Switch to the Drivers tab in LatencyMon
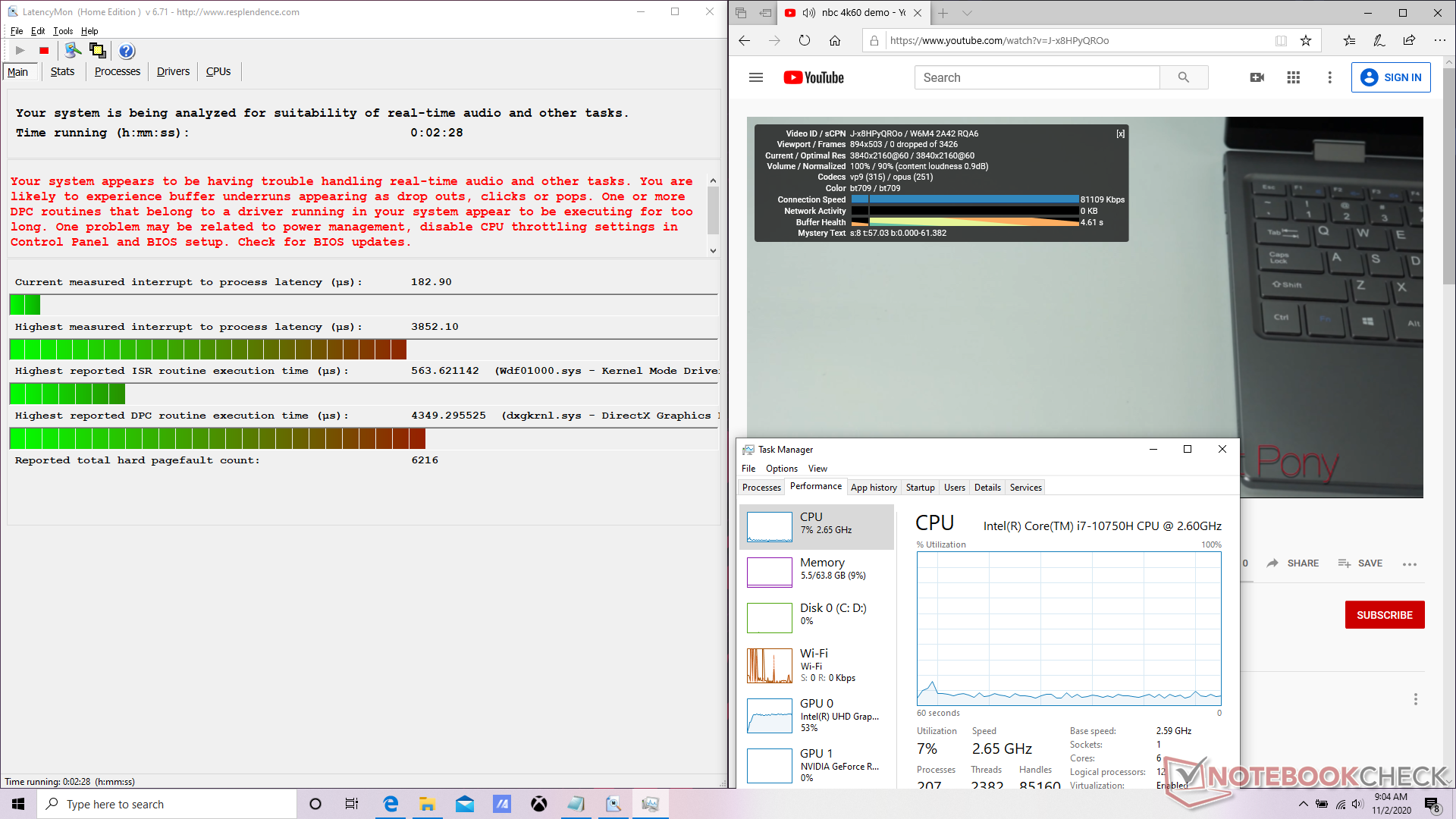The height and width of the screenshot is (819, 1456). 173,71
